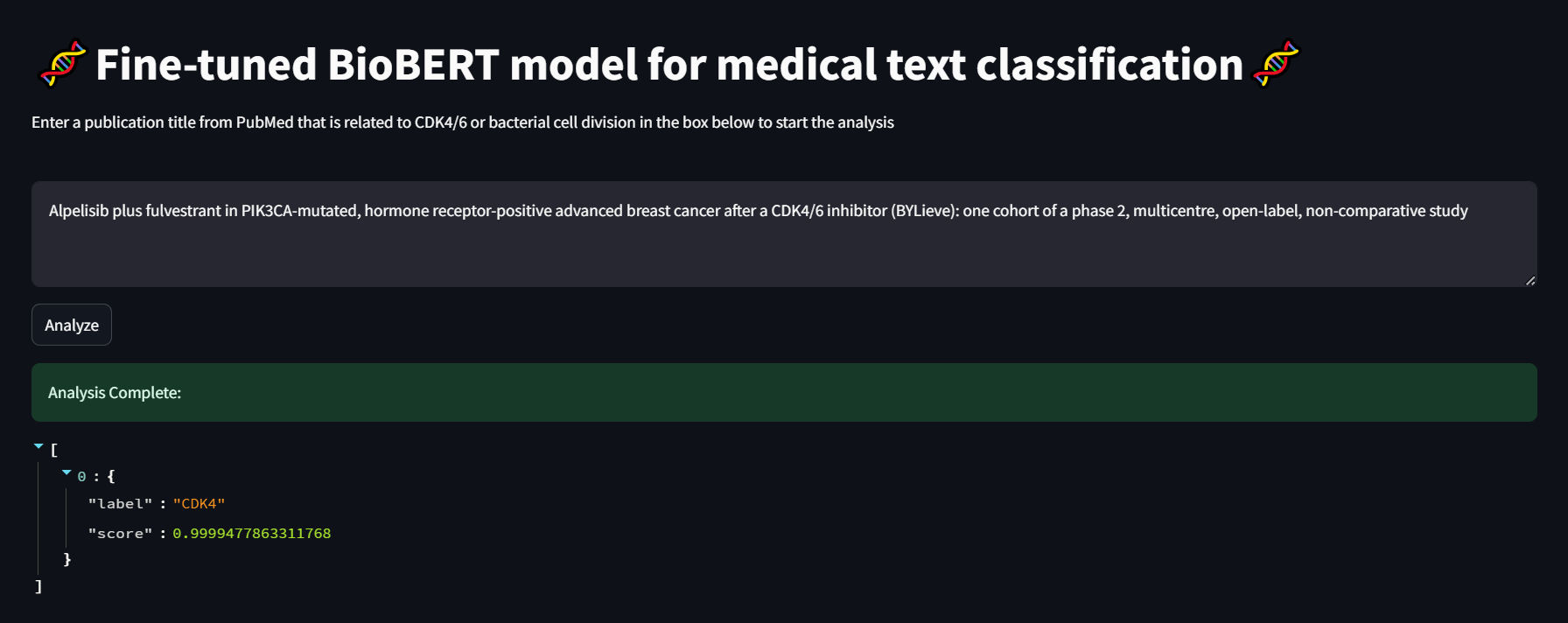Select the "CDK4" label value

[x=199, y=504]
